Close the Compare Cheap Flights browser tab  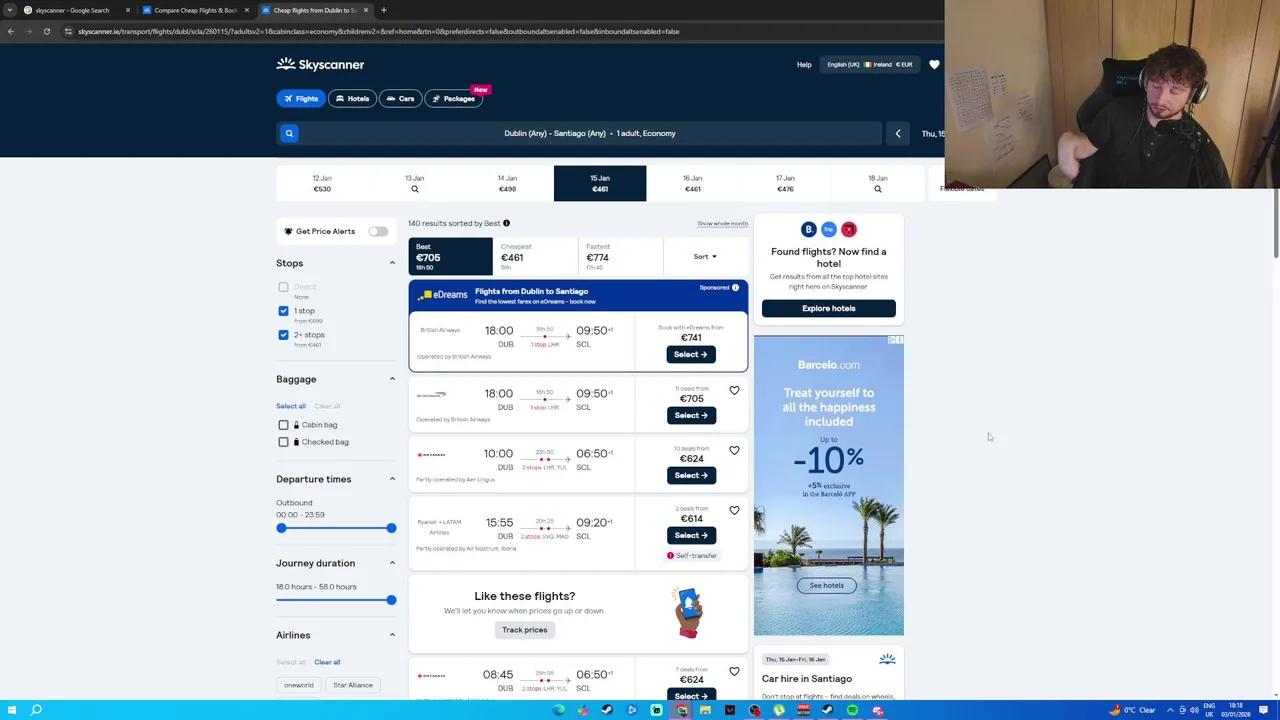tap(247, 10)
